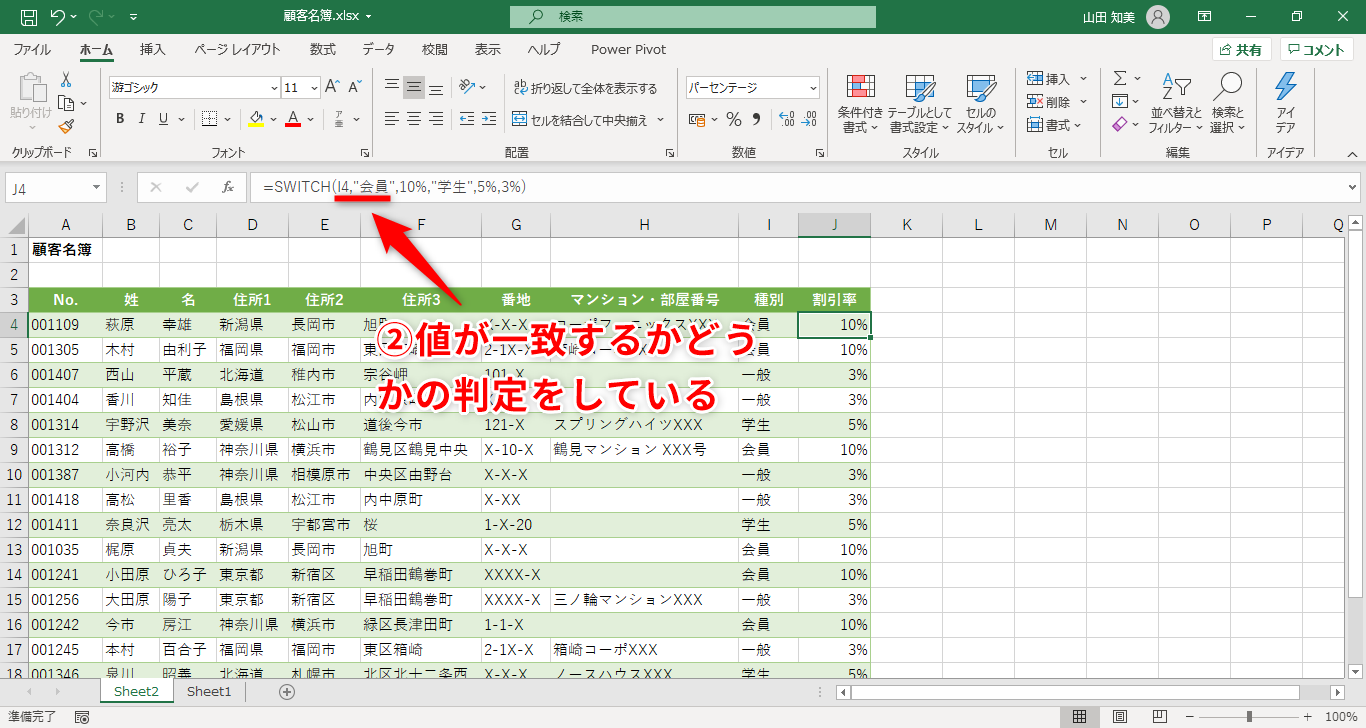Increase the cell indent

pos(490,119)
